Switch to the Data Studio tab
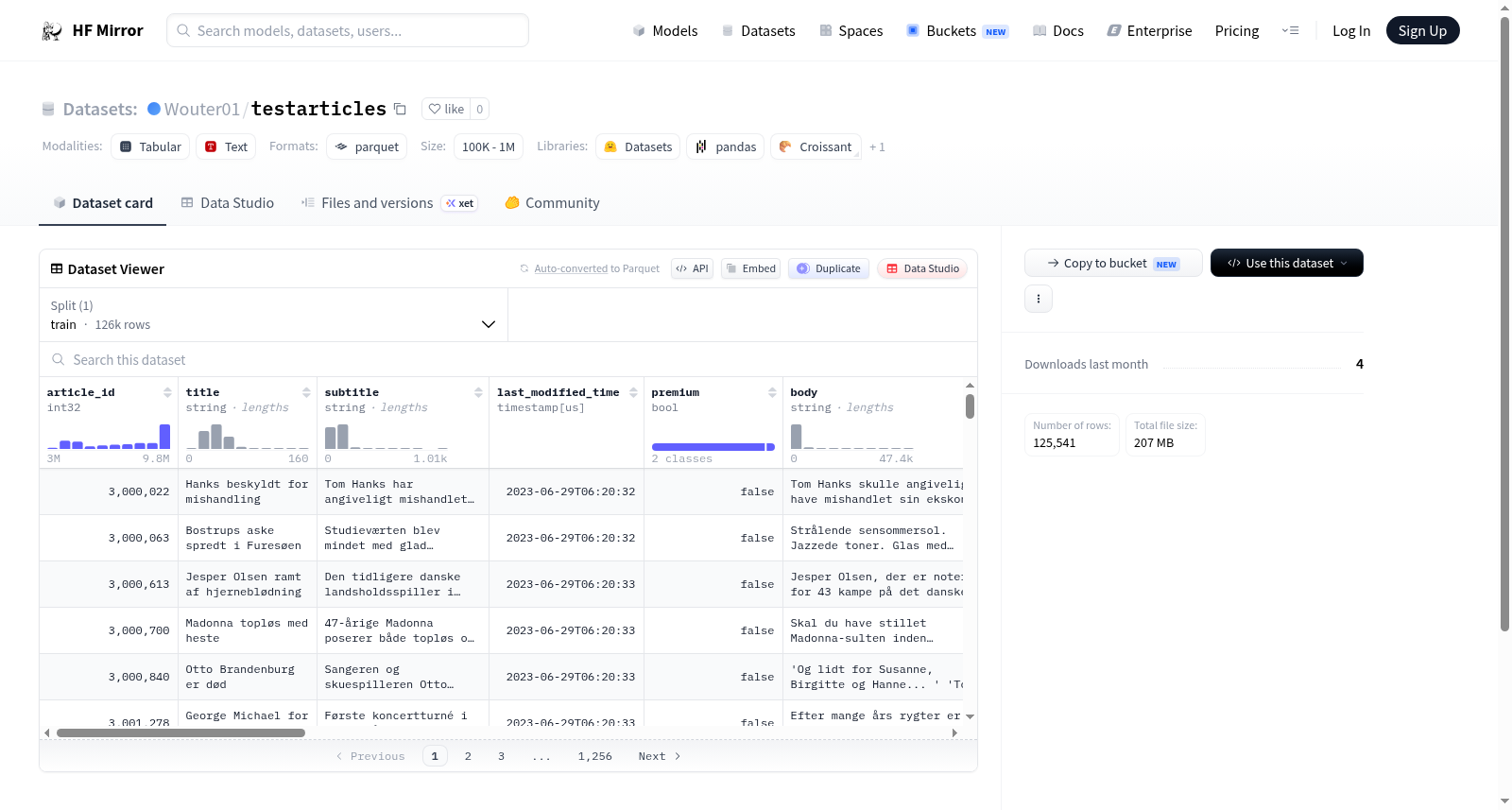The image size is (1512, 810). (228, 203)
